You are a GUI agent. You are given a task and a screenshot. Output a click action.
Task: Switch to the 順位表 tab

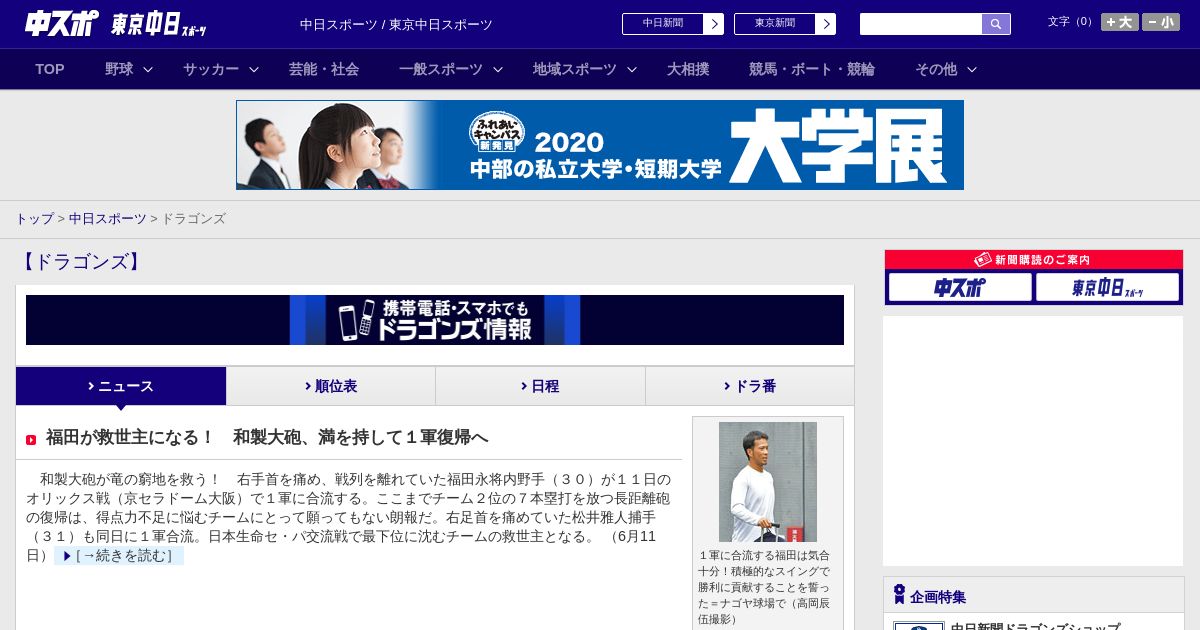coord(331,386)
